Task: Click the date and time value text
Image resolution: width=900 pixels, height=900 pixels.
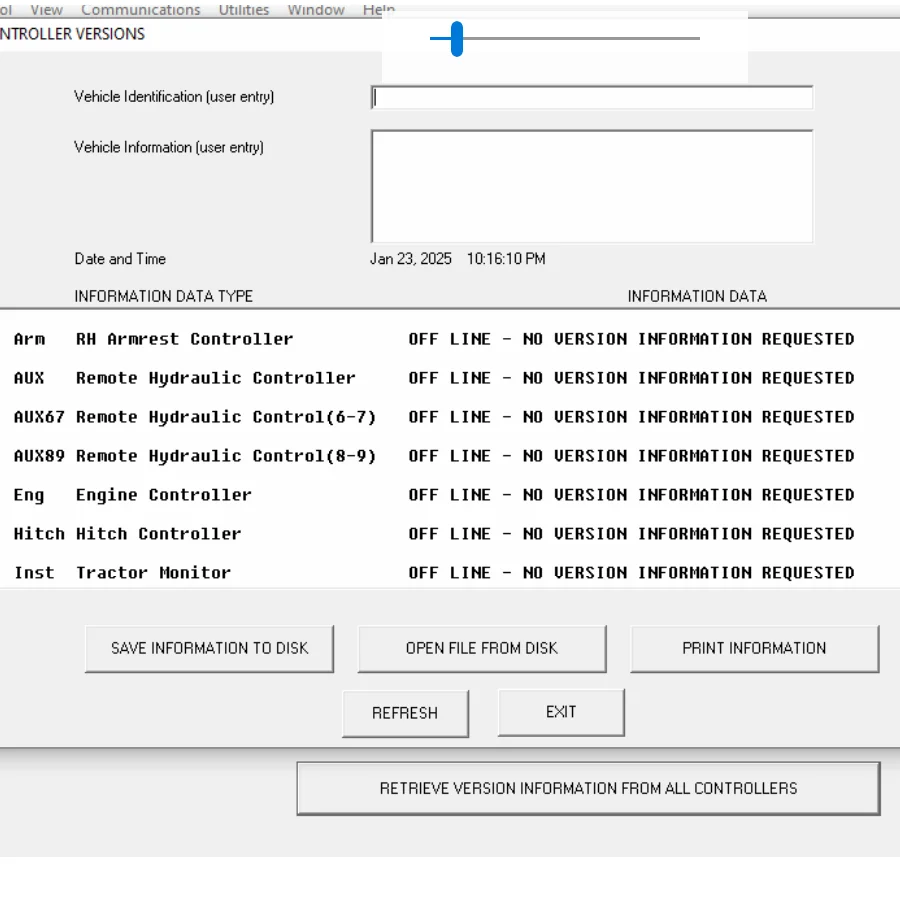Action: coord(457,259)
